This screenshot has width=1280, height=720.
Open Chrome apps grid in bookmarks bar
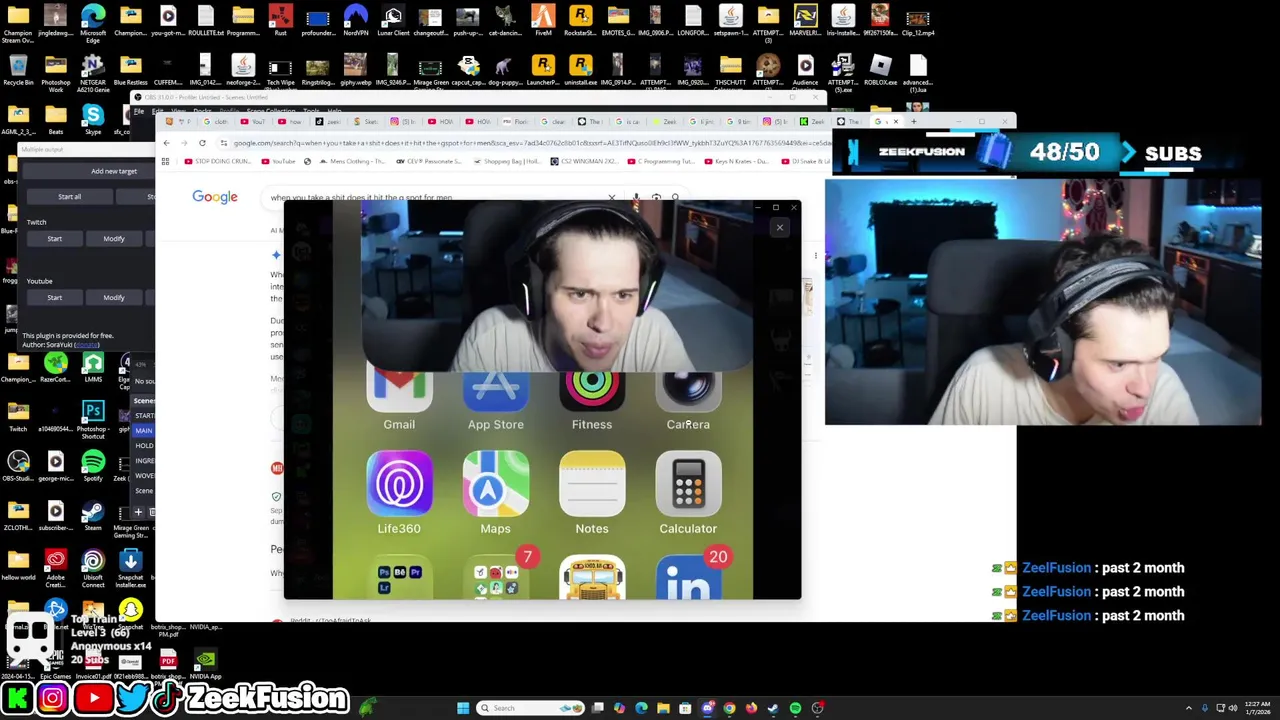pyautogui.click(x=165, y=161)
